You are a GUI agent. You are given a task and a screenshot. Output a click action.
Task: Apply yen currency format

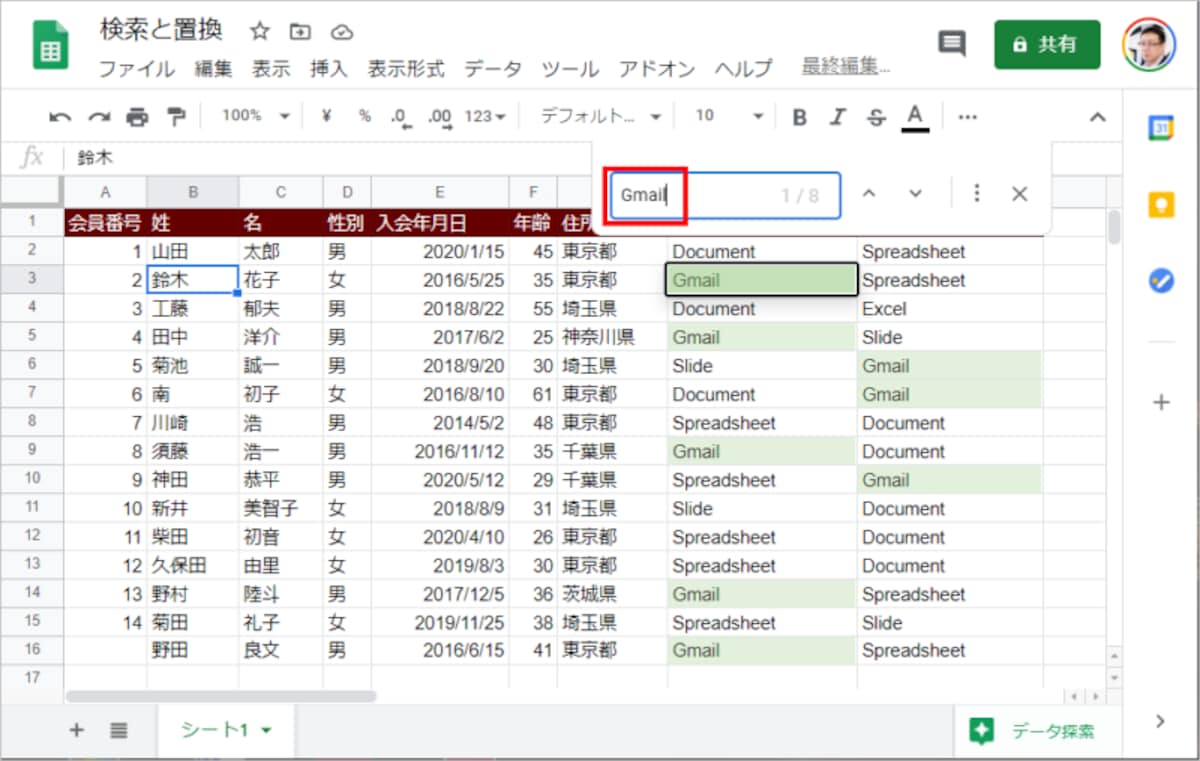pos(326,116)
